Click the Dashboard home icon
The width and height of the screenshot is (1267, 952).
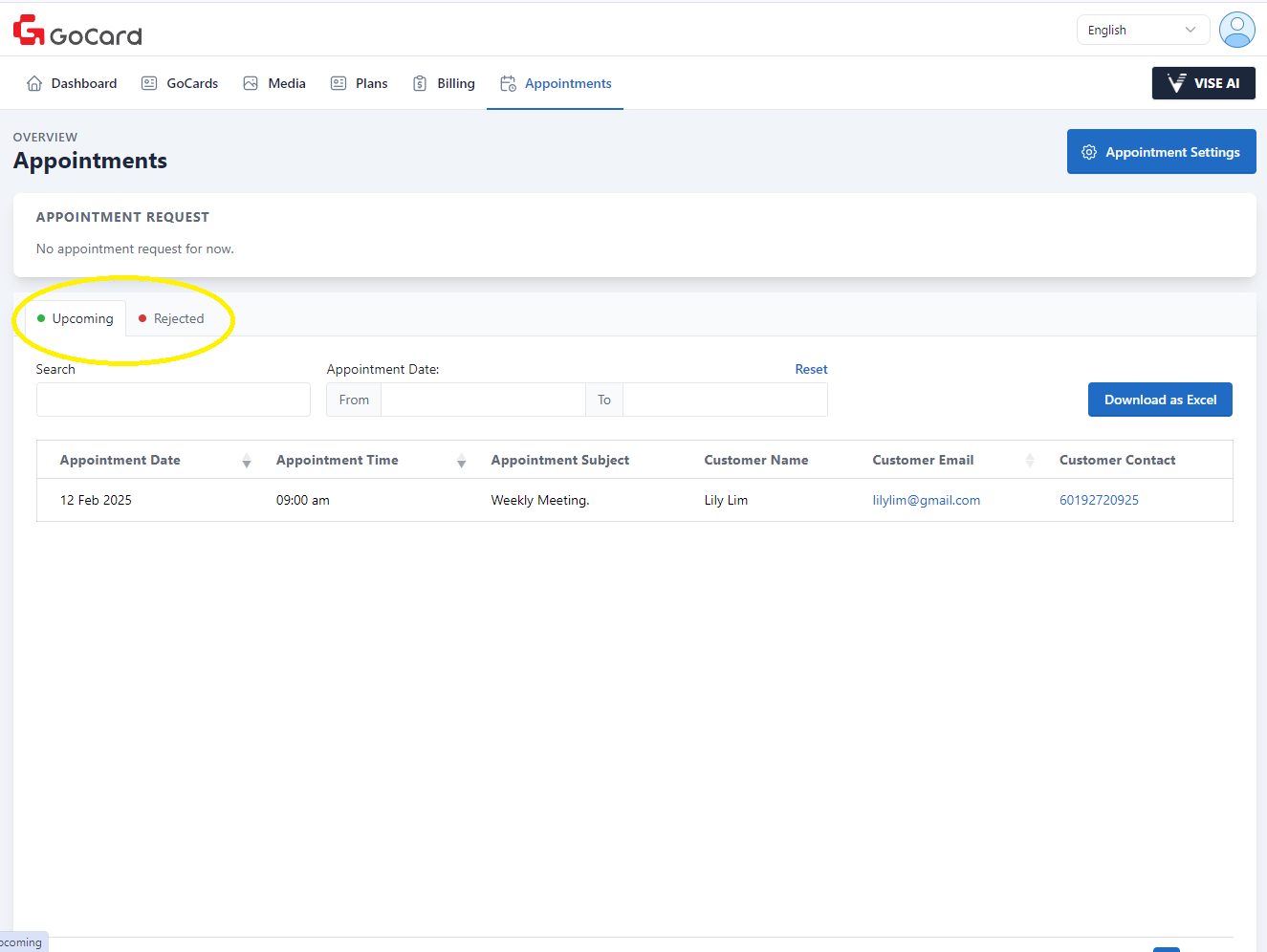34,83
